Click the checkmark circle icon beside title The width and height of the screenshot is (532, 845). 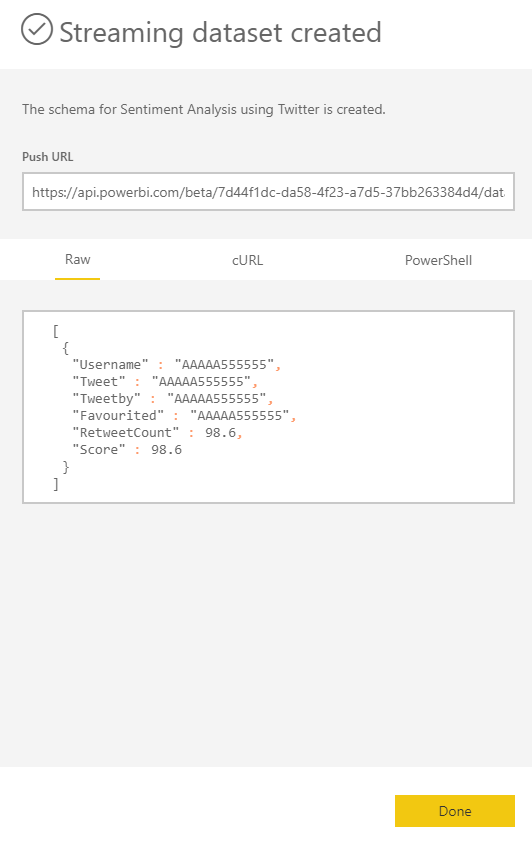tap(37, 29)
